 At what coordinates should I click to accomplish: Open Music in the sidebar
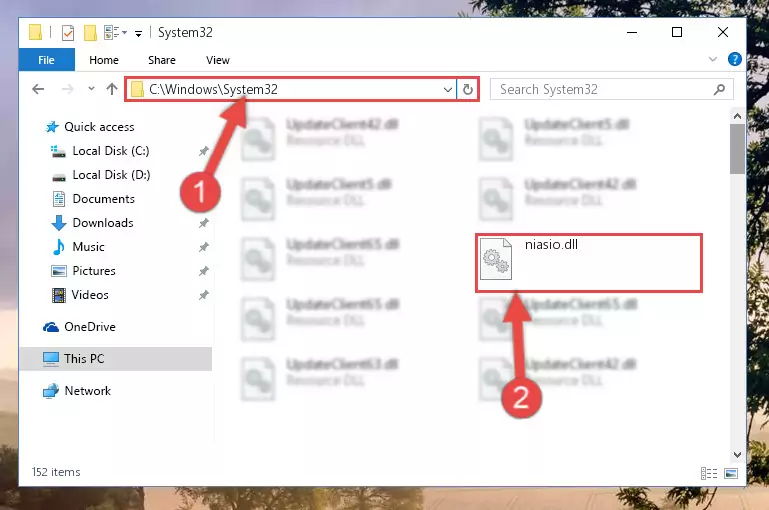(88, 247)
